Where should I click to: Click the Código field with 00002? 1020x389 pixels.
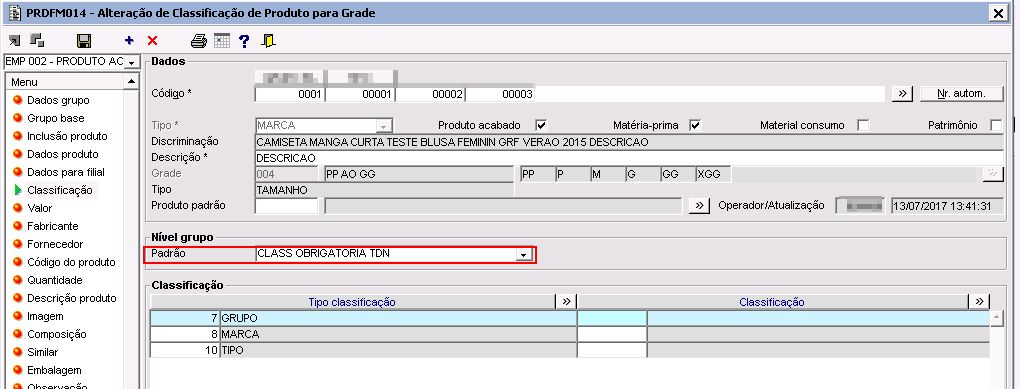pos(430,95)
